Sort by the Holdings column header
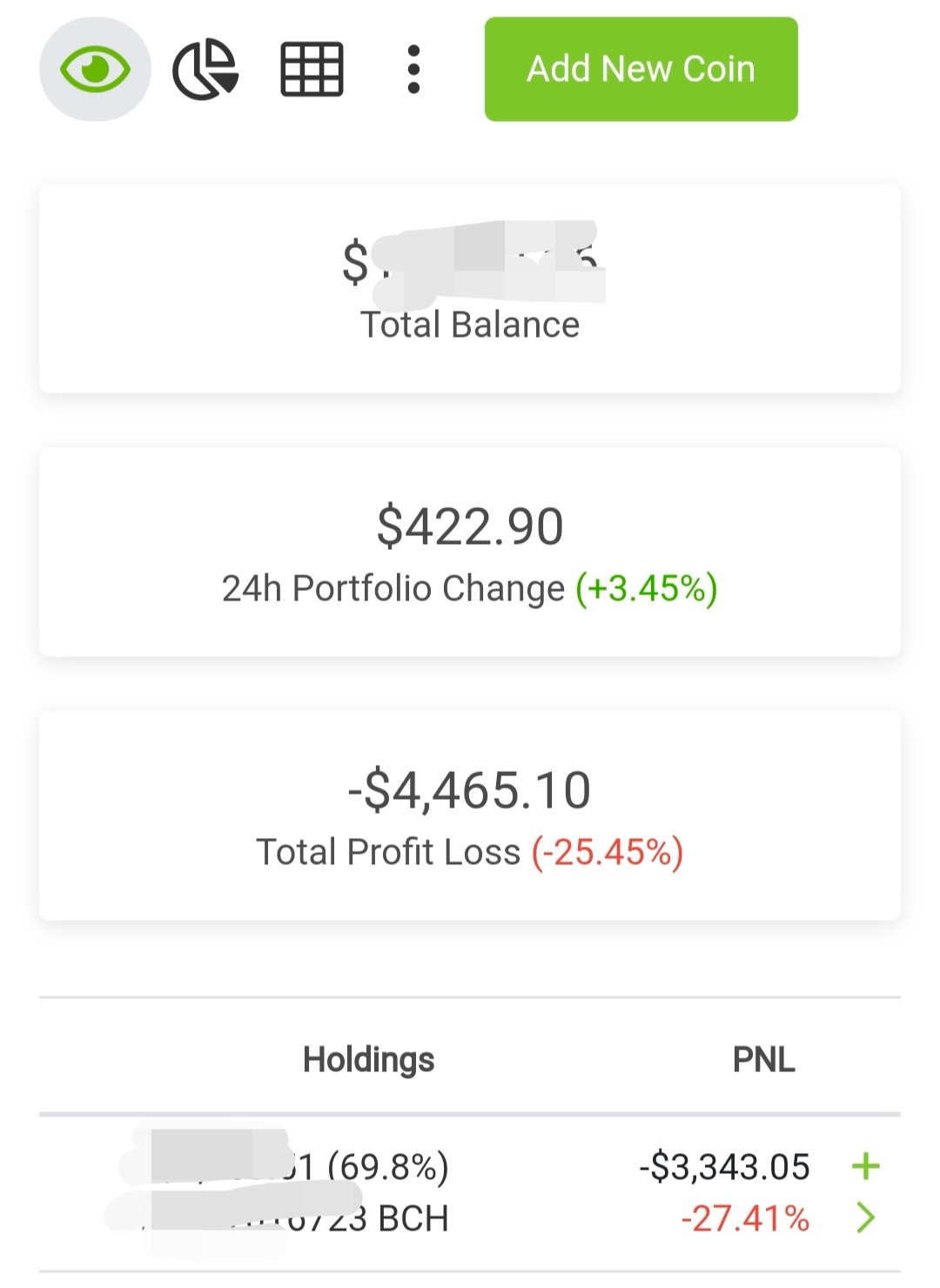940x1288 pixels. click(x=369, y=1059)
